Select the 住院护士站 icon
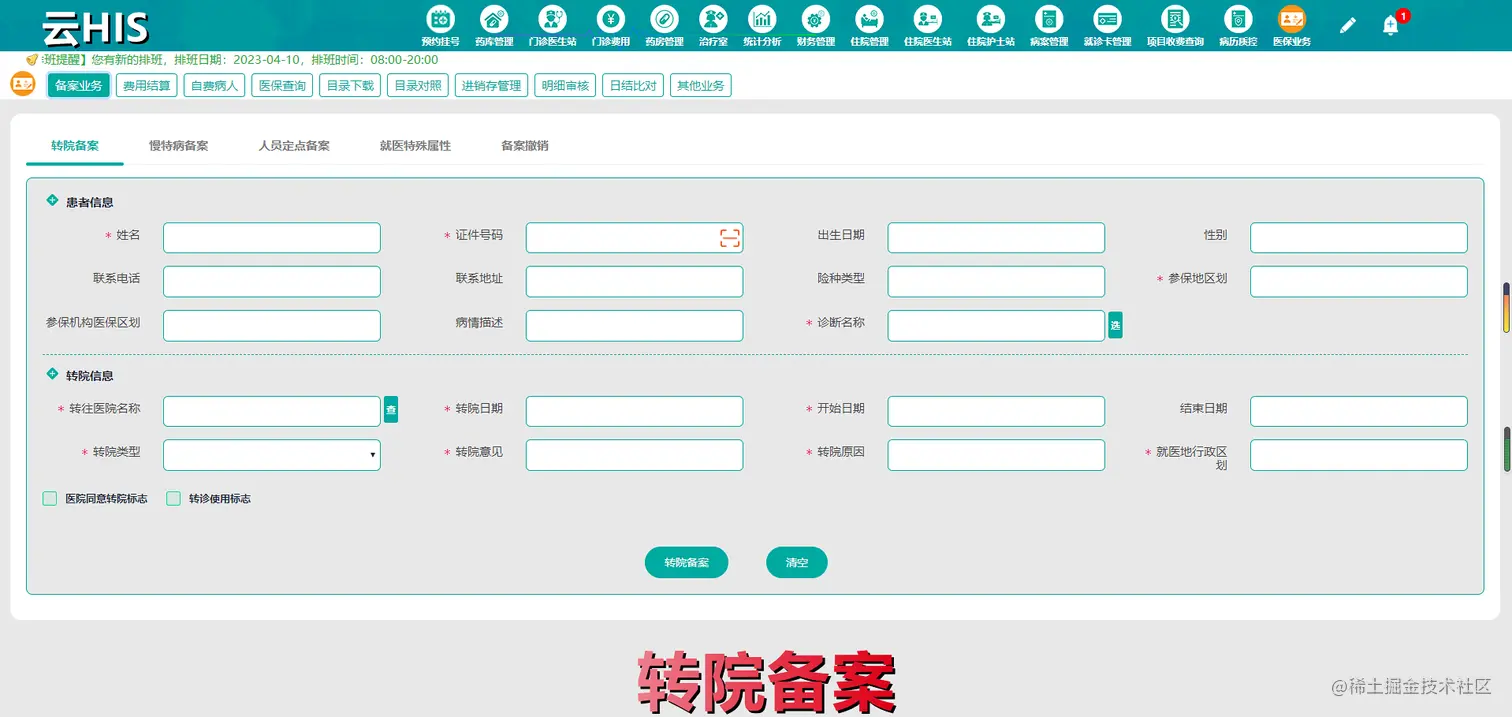Screen dimensions: 1512x717 [x=990, y=25]
